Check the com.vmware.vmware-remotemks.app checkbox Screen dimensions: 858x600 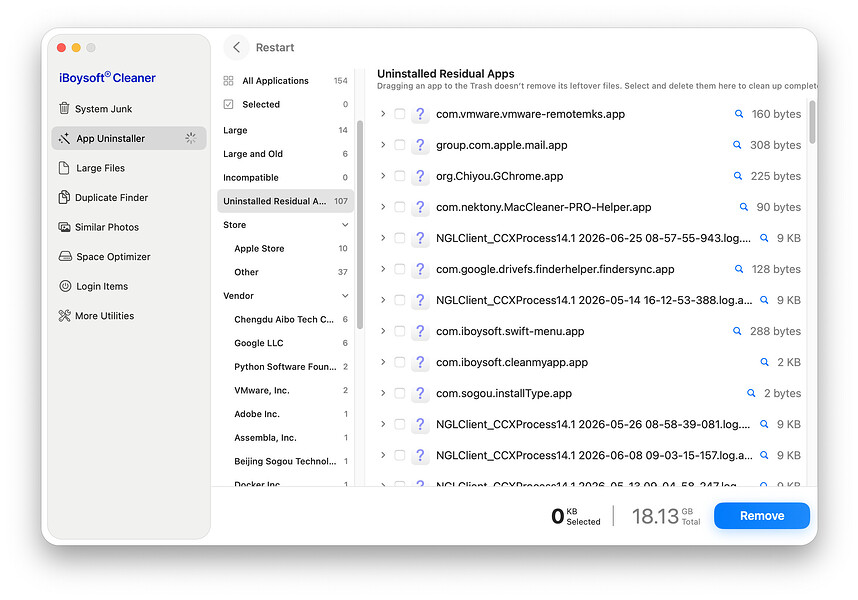coord(400,114)
